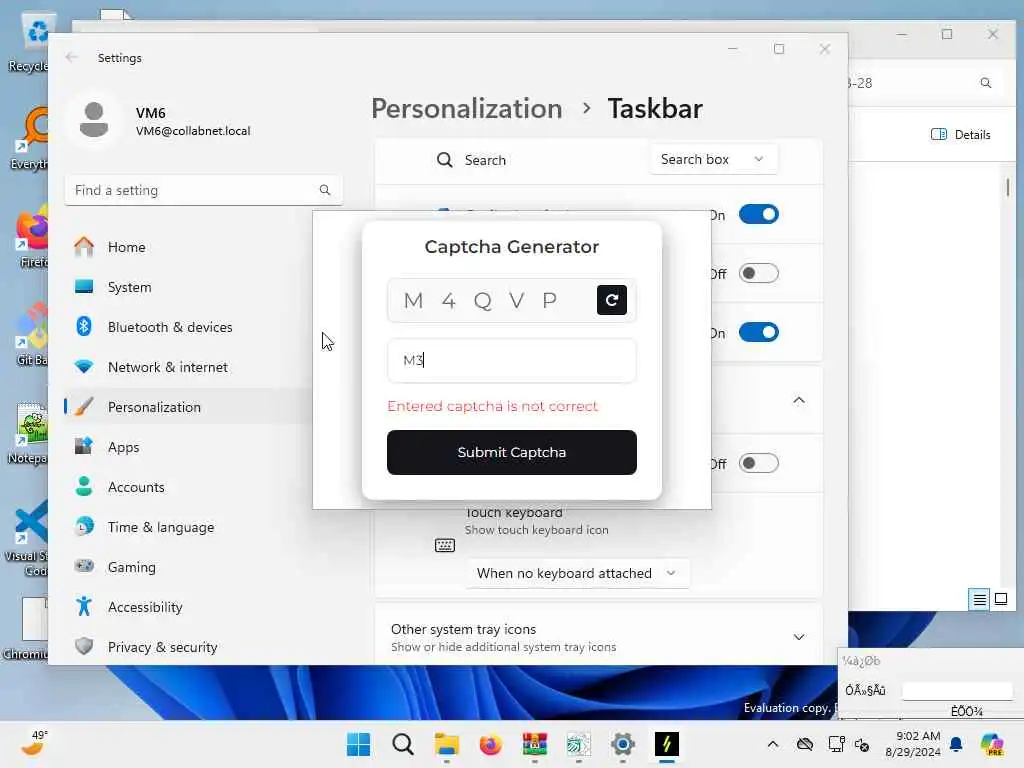Click the cloud sync tray icon

click(805, 744)
